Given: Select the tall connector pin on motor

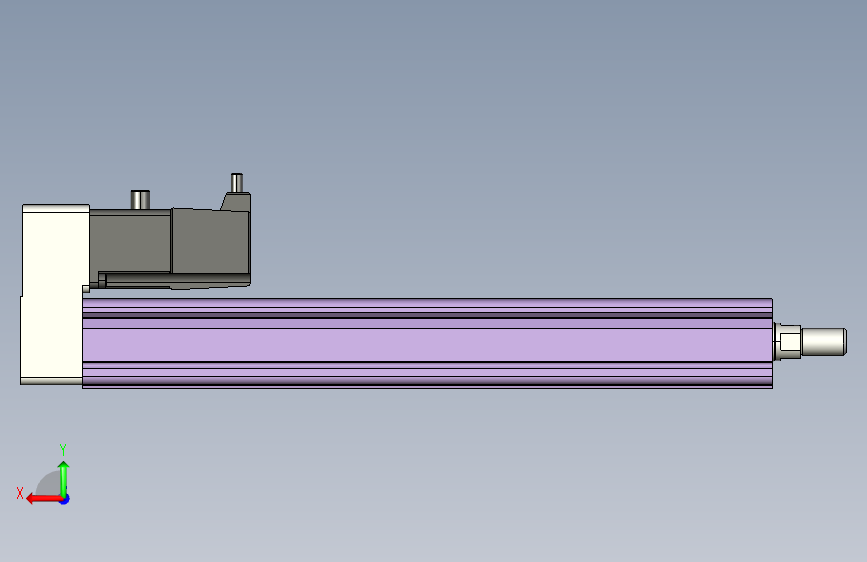Looking at the screenshot, I should click(x=237, y=183).
